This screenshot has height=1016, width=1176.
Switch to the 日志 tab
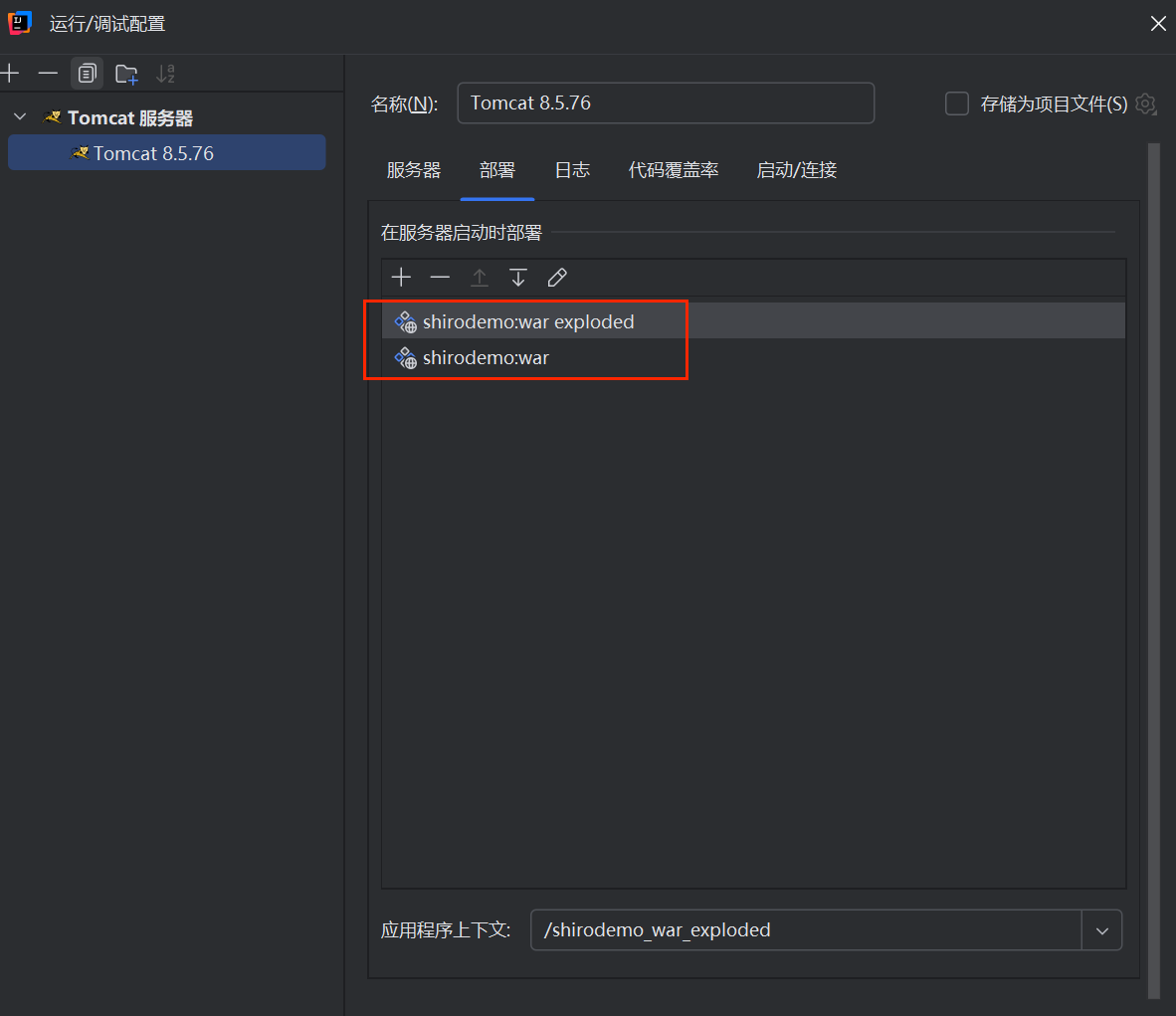(572, 170)
